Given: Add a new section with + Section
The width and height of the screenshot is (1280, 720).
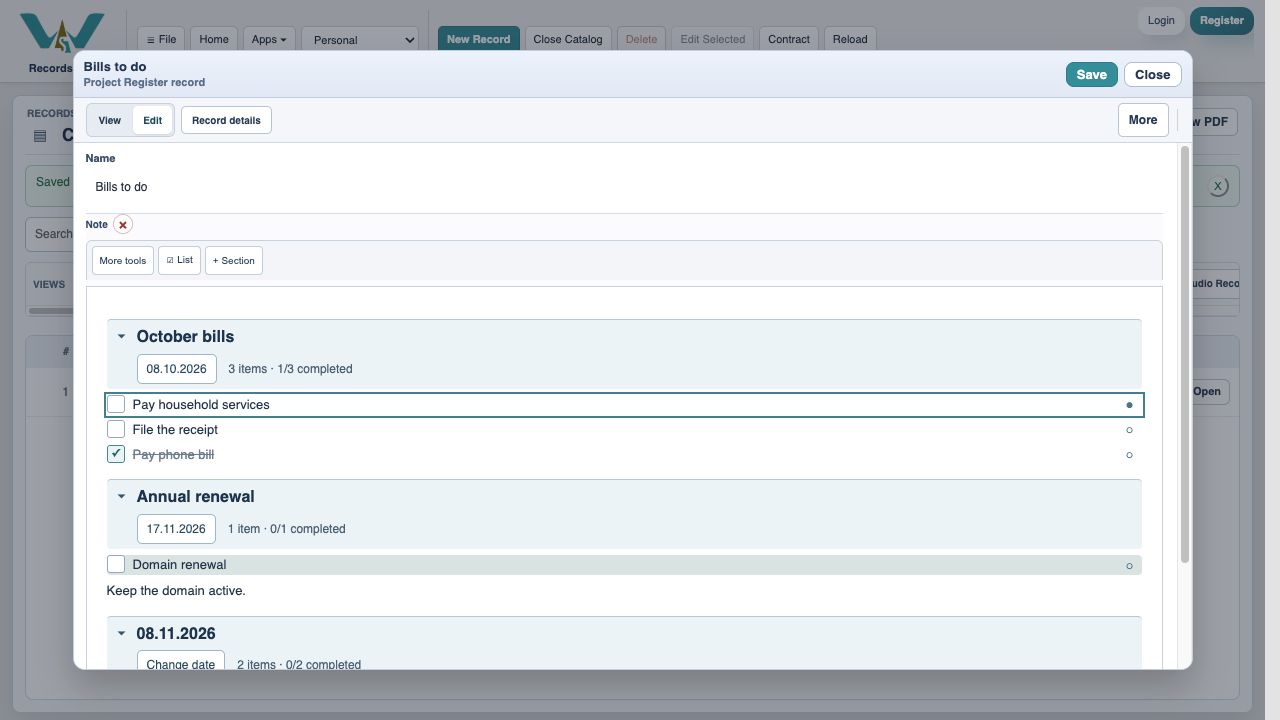Looking at the screenshot, I should click(x=234, y=260).
